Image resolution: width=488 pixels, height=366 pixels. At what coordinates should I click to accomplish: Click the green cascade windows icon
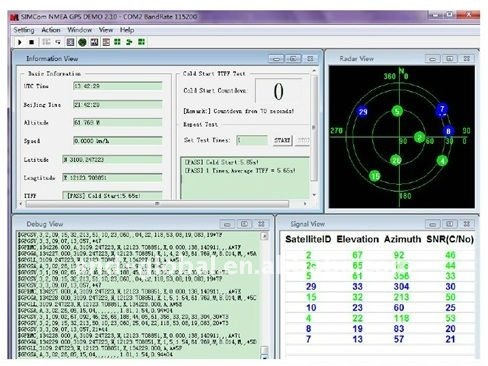pos(129,42)
